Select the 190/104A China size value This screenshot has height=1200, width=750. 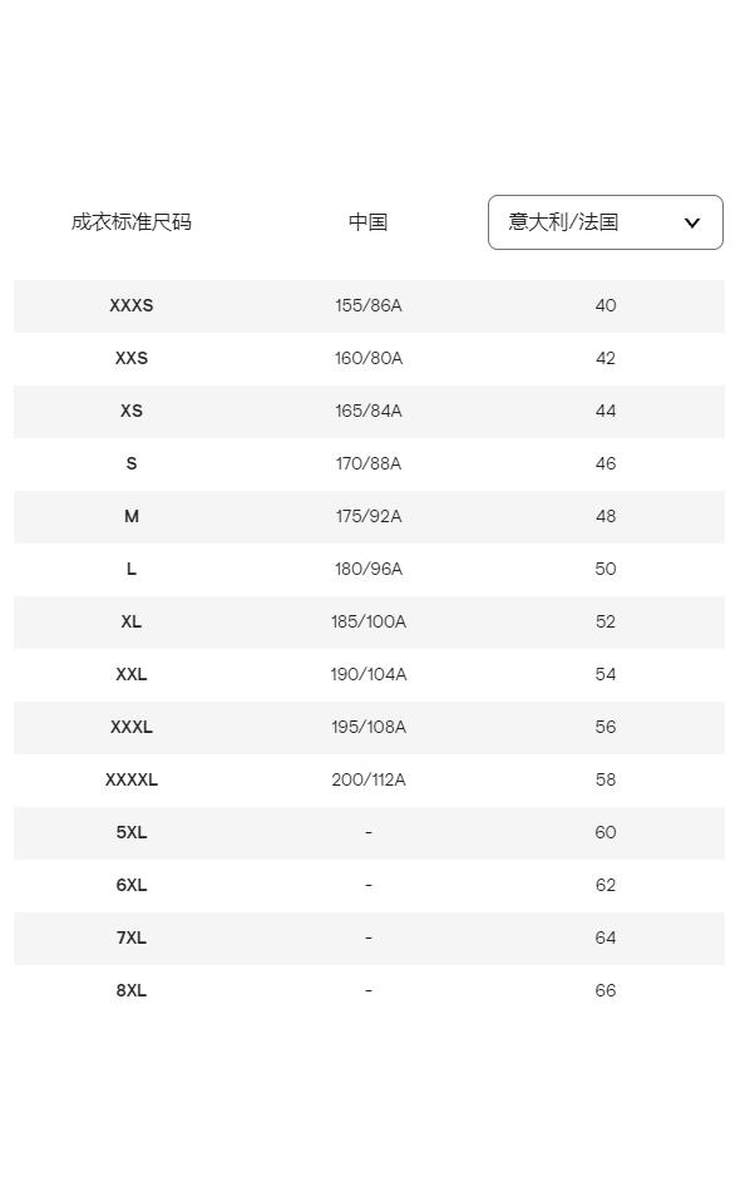tap(368, 675)
